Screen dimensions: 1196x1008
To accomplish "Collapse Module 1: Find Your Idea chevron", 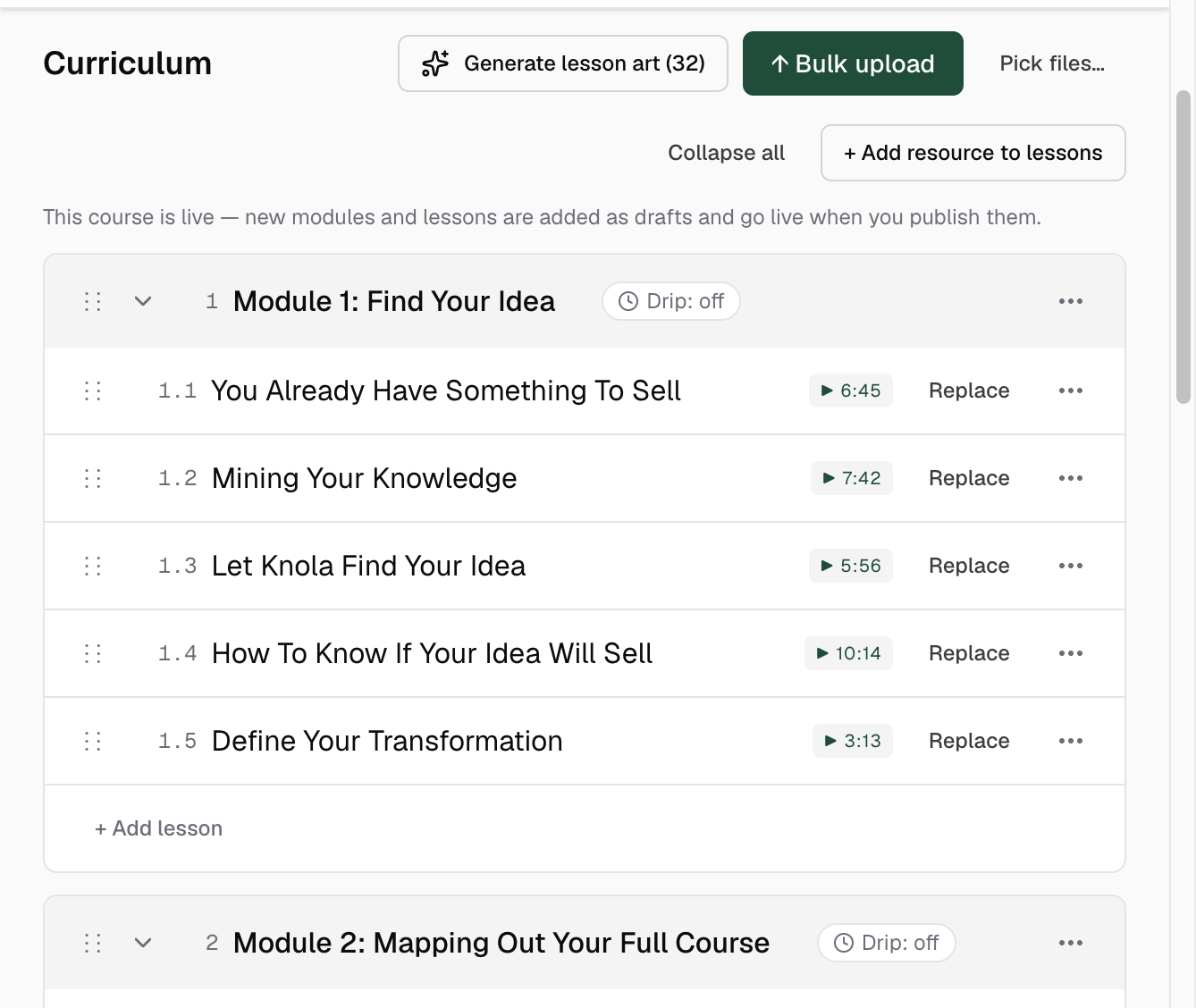I will (143, 301).
